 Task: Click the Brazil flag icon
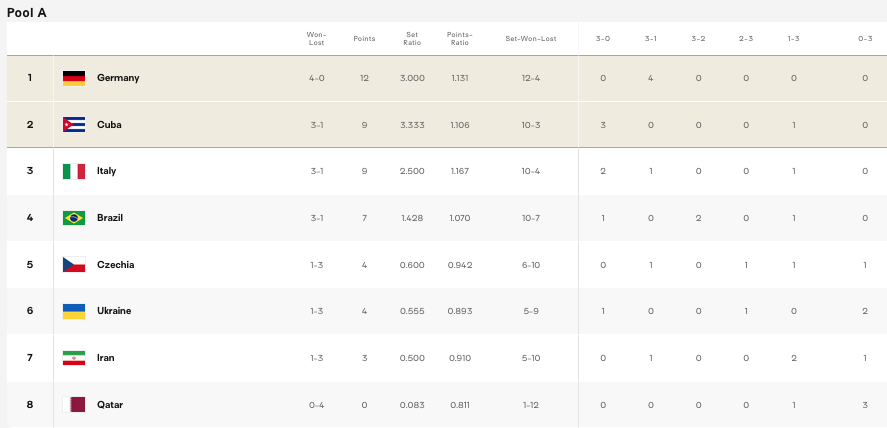(74, 218)
